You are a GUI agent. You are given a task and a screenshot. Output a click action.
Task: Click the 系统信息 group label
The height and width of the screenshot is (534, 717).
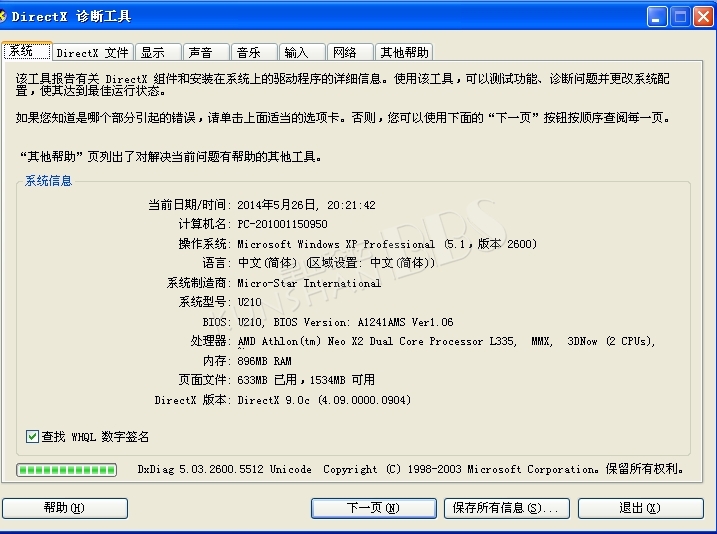click(x=48, y=181)
